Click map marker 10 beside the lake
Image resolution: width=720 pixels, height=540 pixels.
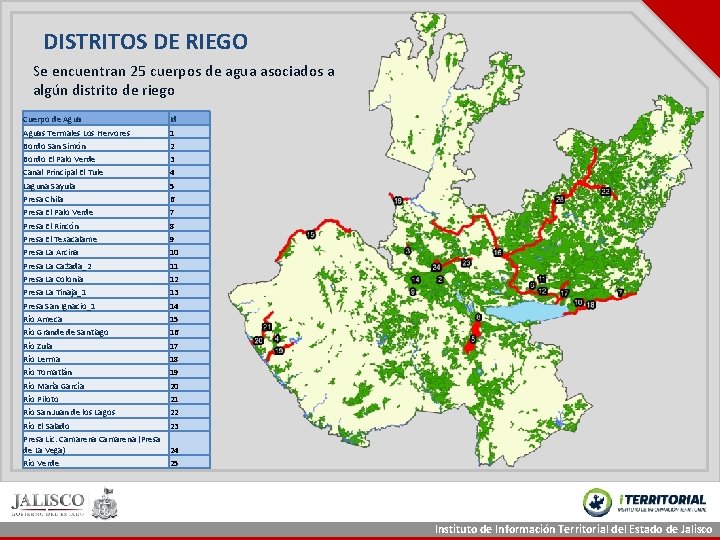pos(579,302)
